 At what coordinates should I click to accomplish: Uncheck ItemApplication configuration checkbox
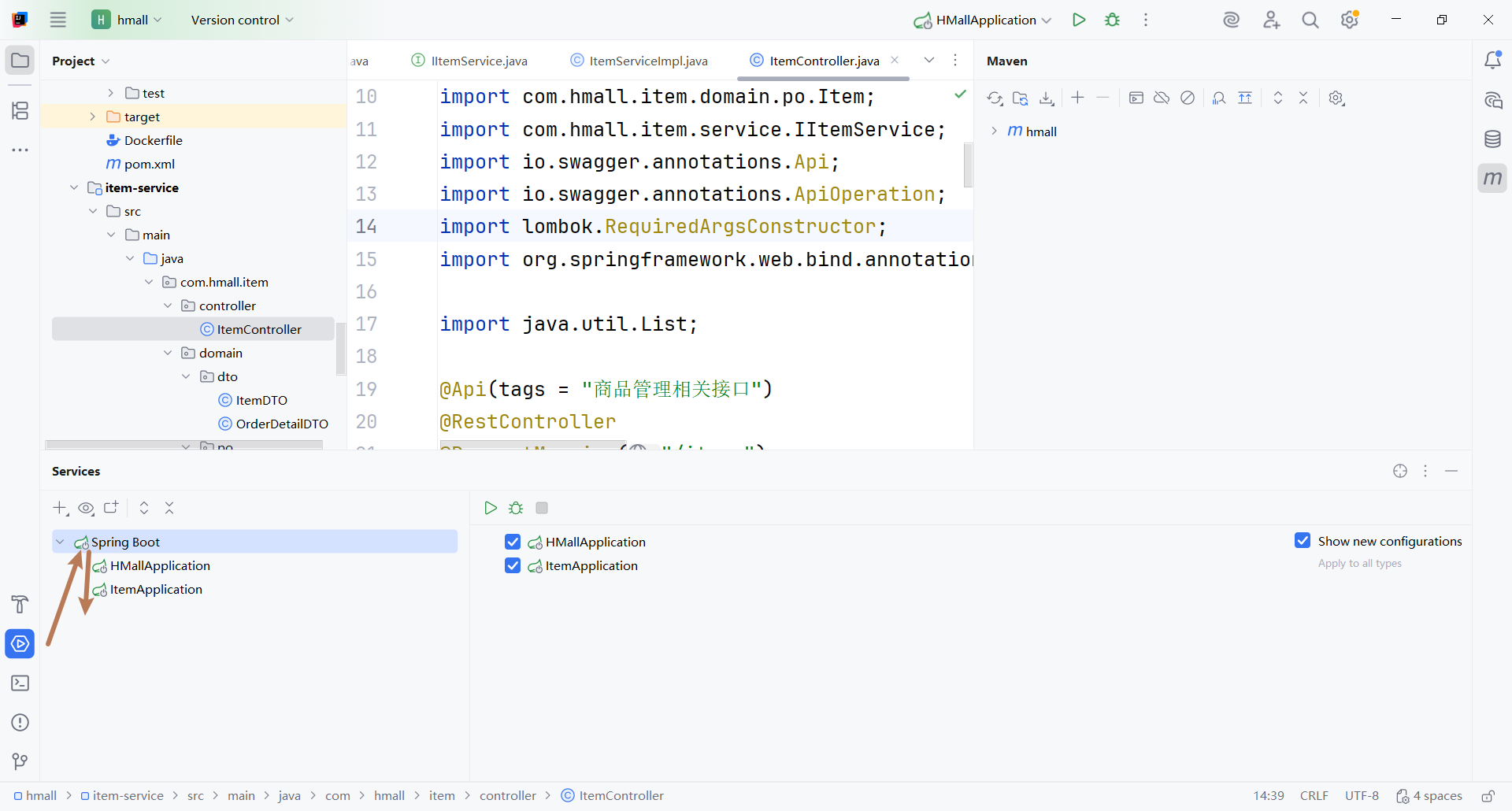click(x=513, y=565)
